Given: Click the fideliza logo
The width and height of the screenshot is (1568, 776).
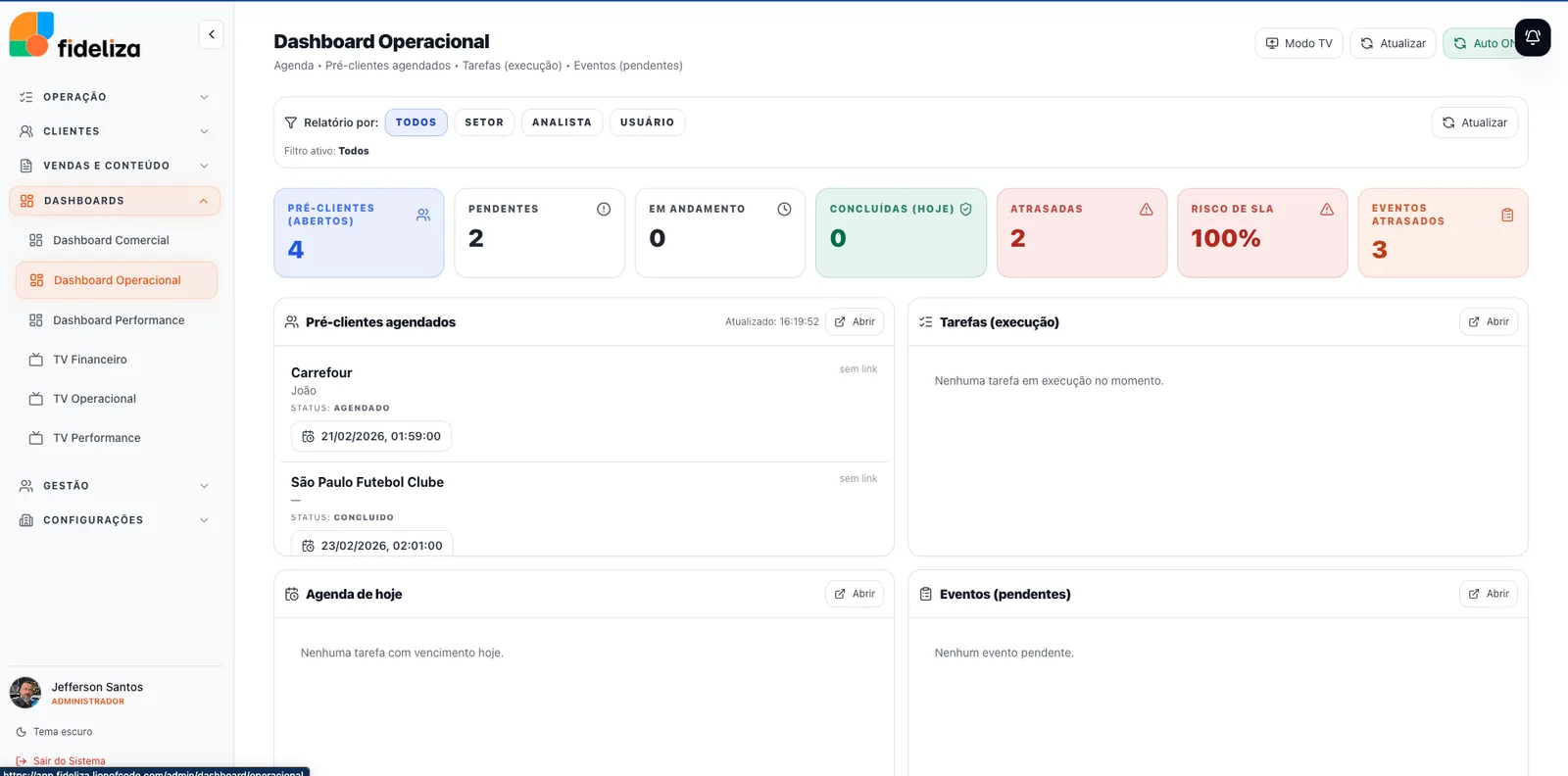Looking at the screenshot, I should (x=74, y=36).
